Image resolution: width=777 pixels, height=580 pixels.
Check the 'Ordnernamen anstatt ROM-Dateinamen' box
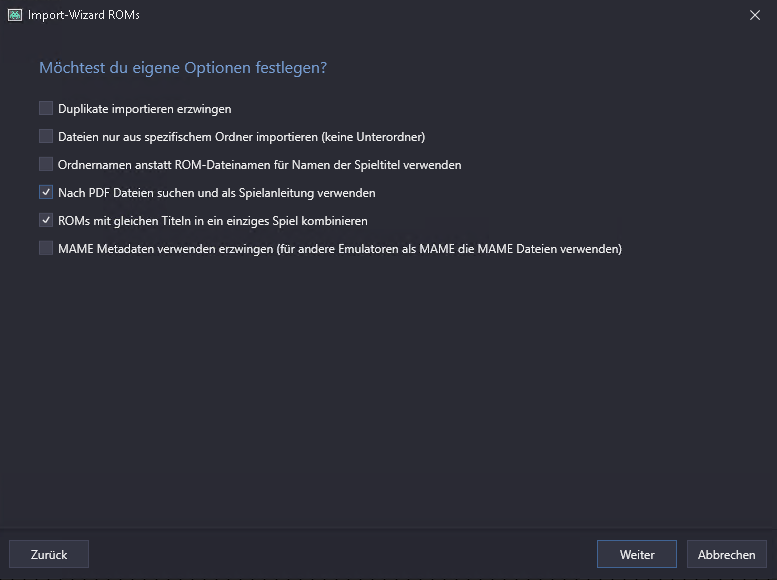coord(46,164)
